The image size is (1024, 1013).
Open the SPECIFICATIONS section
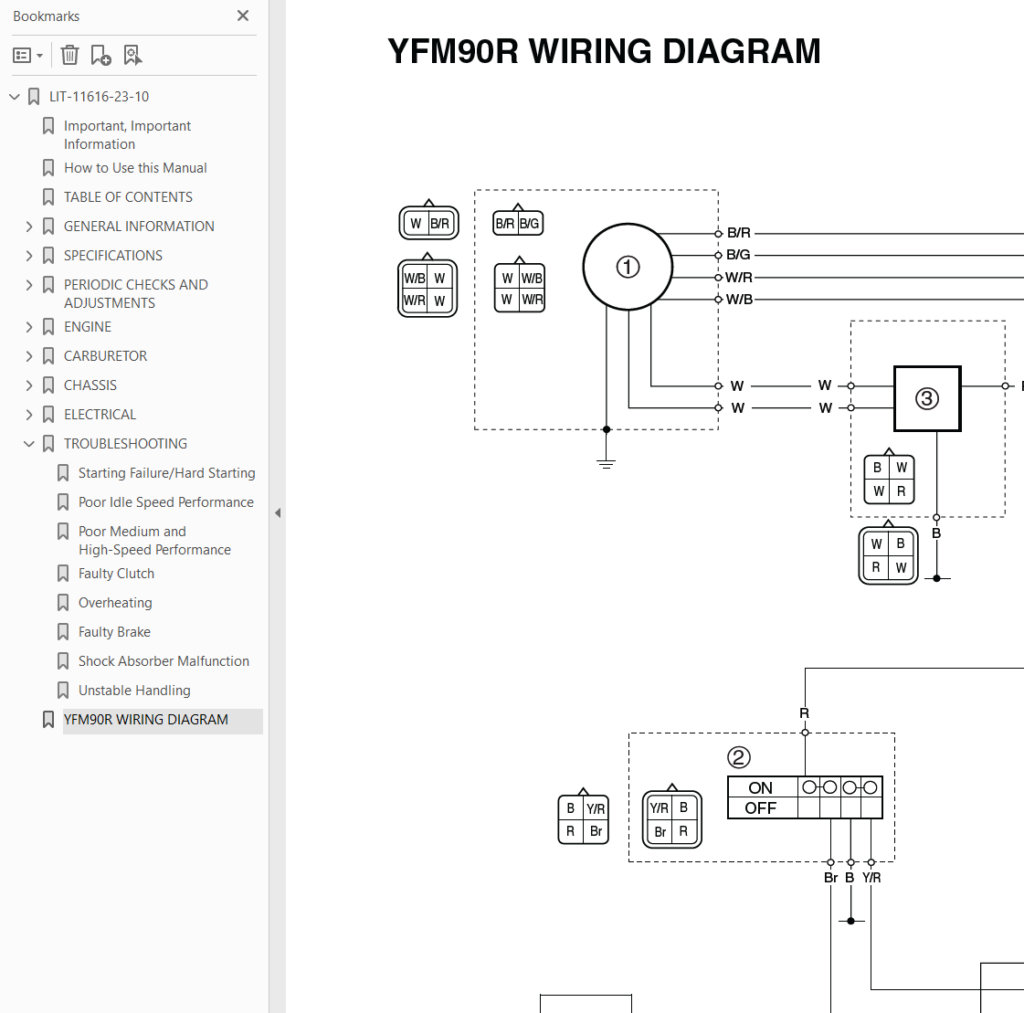[113, 255]
